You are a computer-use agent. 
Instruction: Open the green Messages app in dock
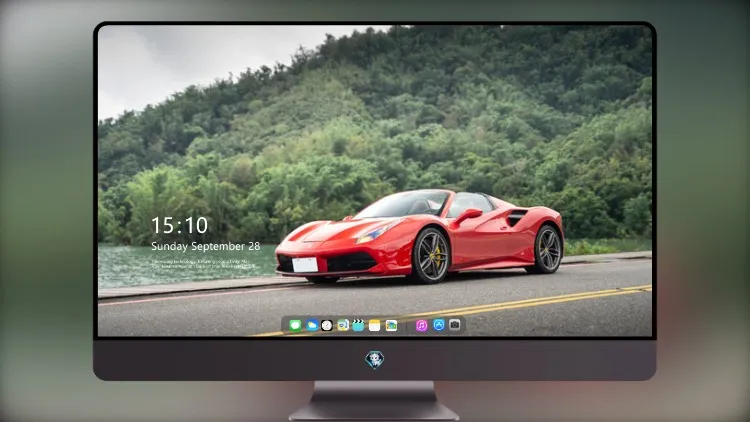(x=295, y=326)
